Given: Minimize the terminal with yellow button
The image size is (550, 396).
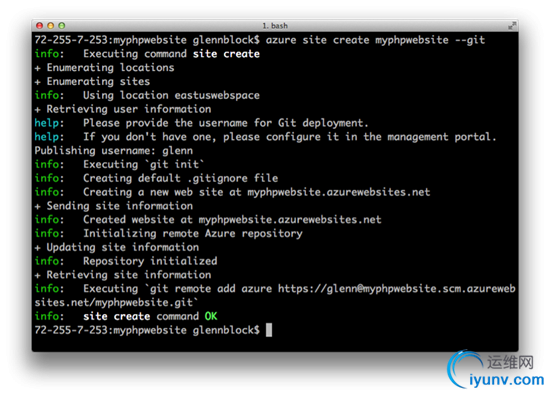Looking at the screenshot, I should tap(51, 26).
